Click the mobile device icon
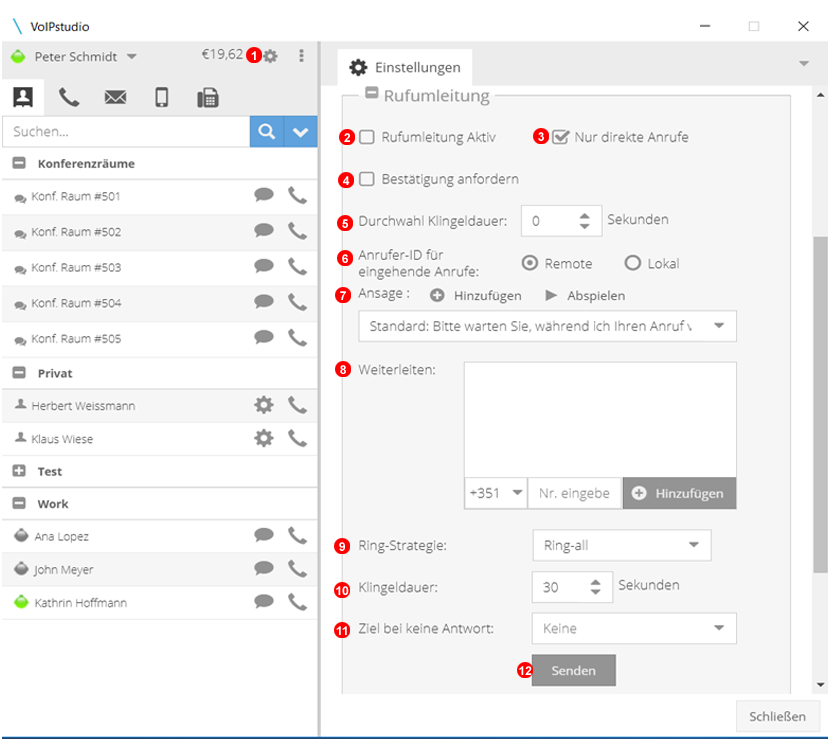Image resolution: width=828 pixels, height=754 pixels. pos(160,97)
